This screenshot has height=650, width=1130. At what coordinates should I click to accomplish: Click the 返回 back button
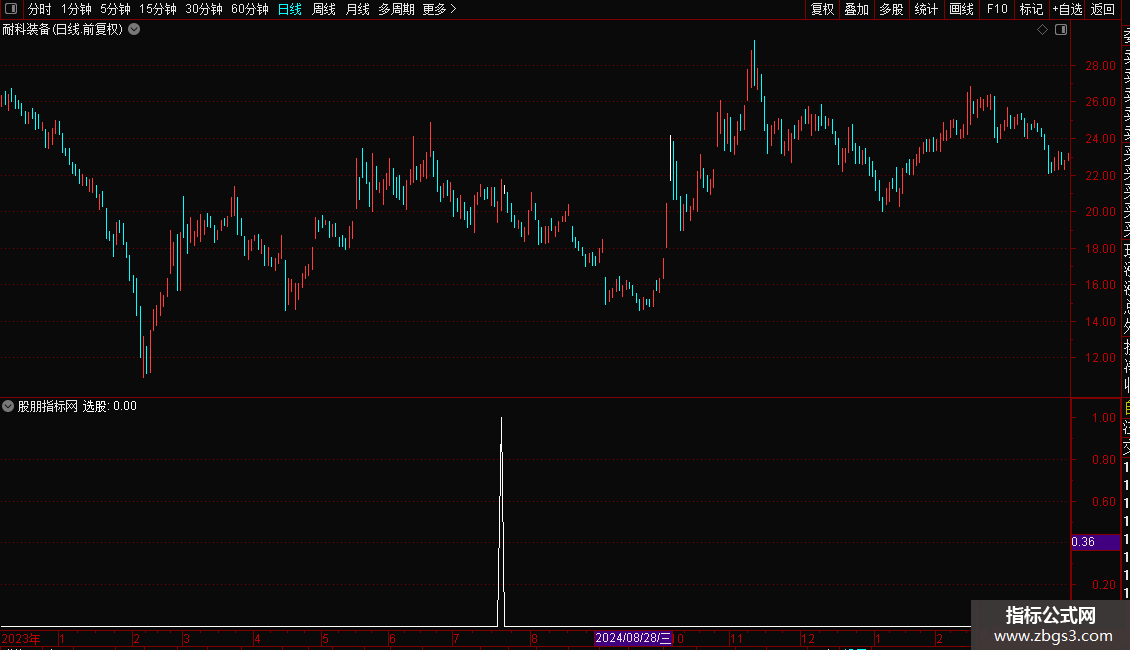pos(1103,9)
